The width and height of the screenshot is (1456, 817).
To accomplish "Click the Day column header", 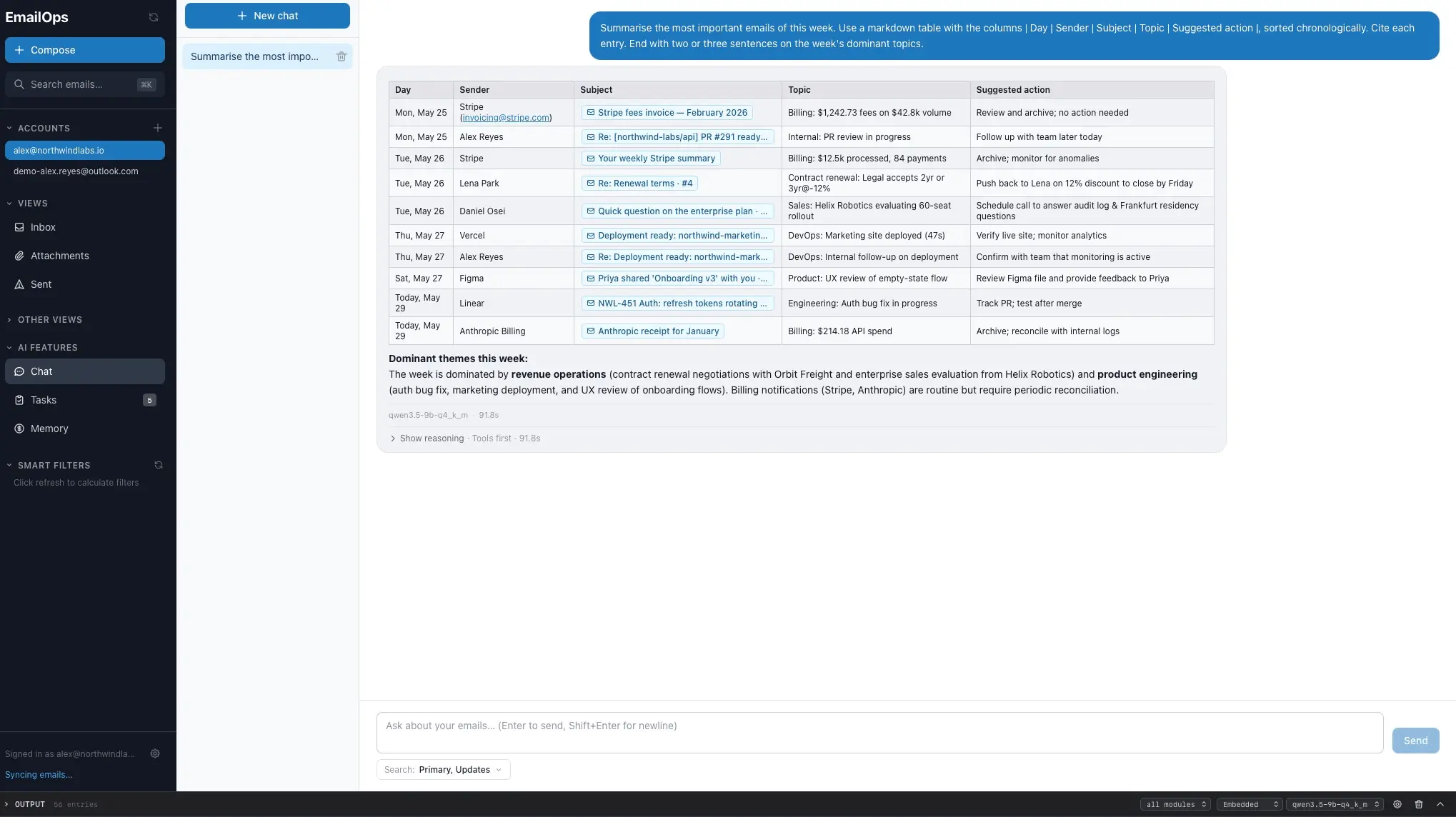I will [421, 90].
